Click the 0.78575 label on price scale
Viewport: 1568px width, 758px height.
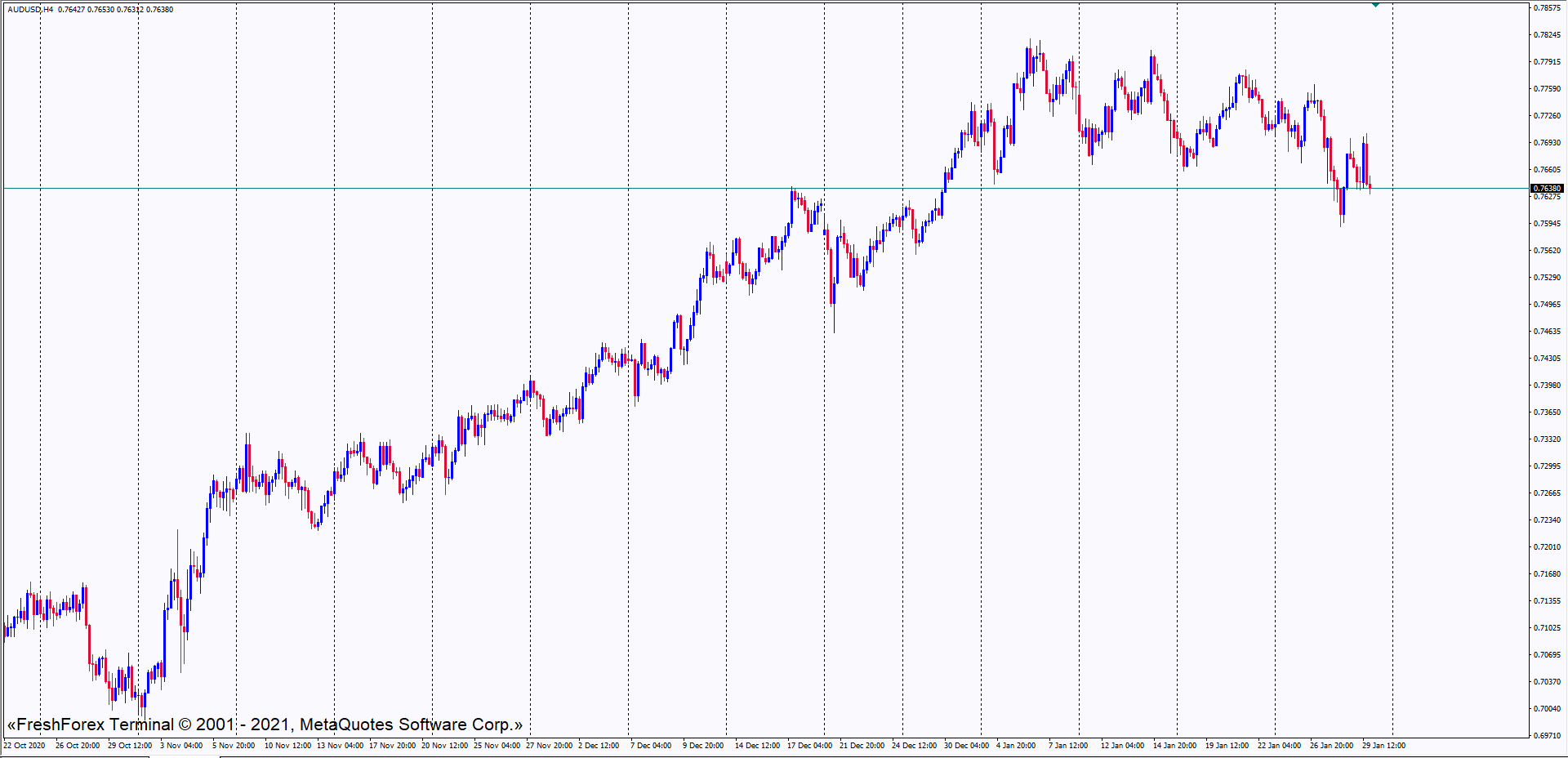pyautogui.click(x=1547, y=8)
